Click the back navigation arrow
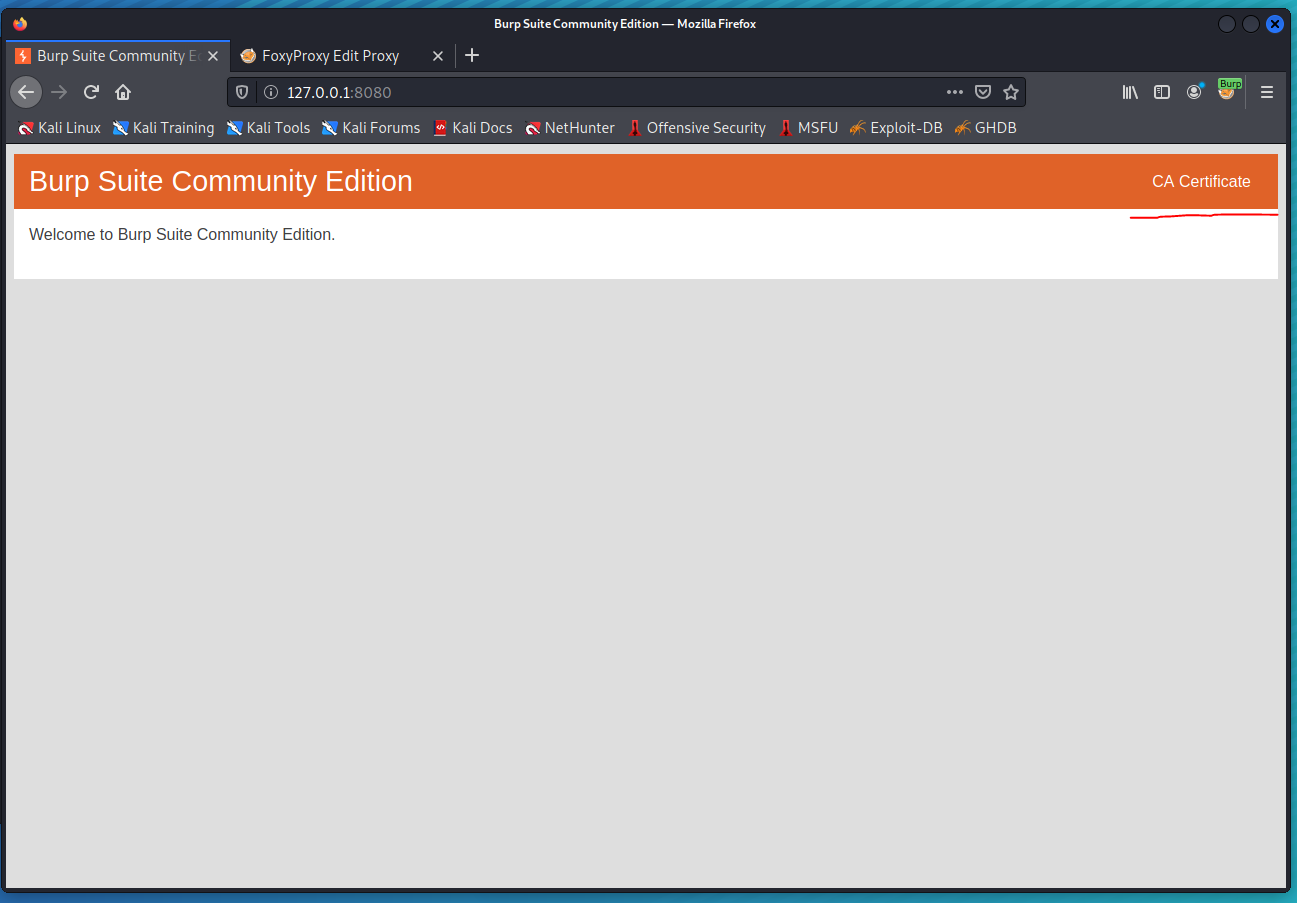The image size is (1297, 903). (26, 91)
